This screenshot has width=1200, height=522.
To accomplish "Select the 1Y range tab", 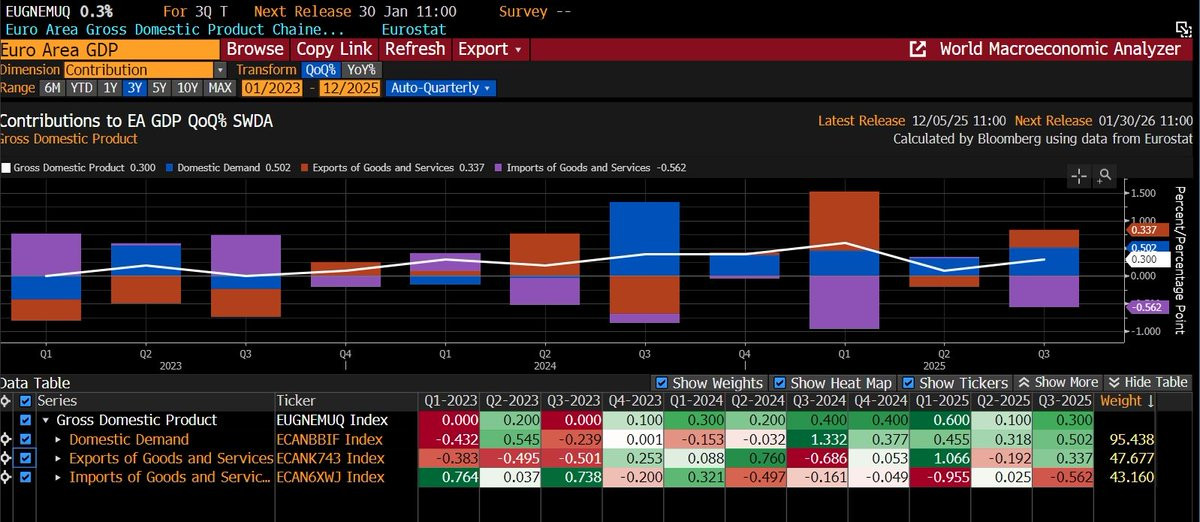I will coord(111,88).
